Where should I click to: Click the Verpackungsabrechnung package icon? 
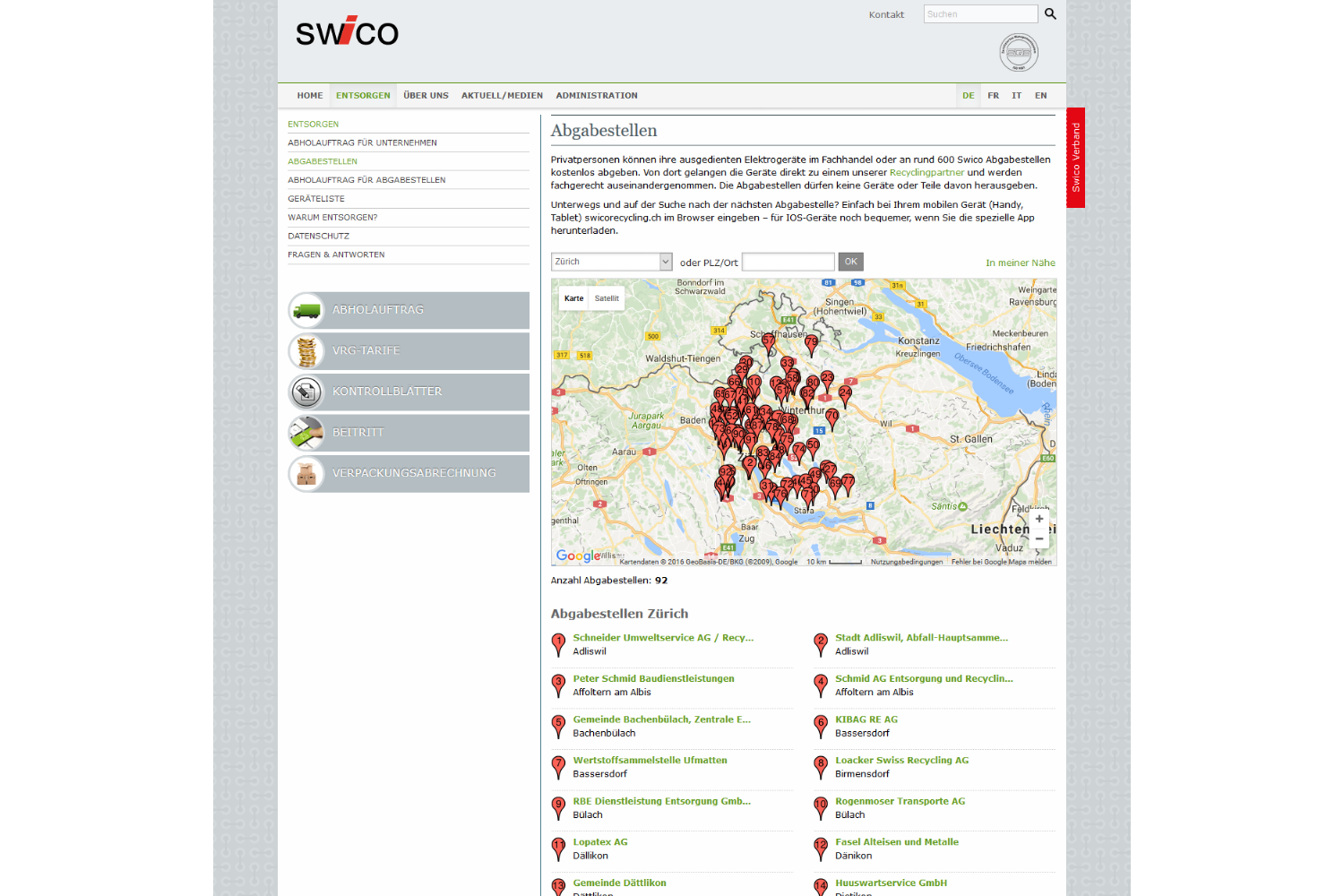(x=306, y=474)
